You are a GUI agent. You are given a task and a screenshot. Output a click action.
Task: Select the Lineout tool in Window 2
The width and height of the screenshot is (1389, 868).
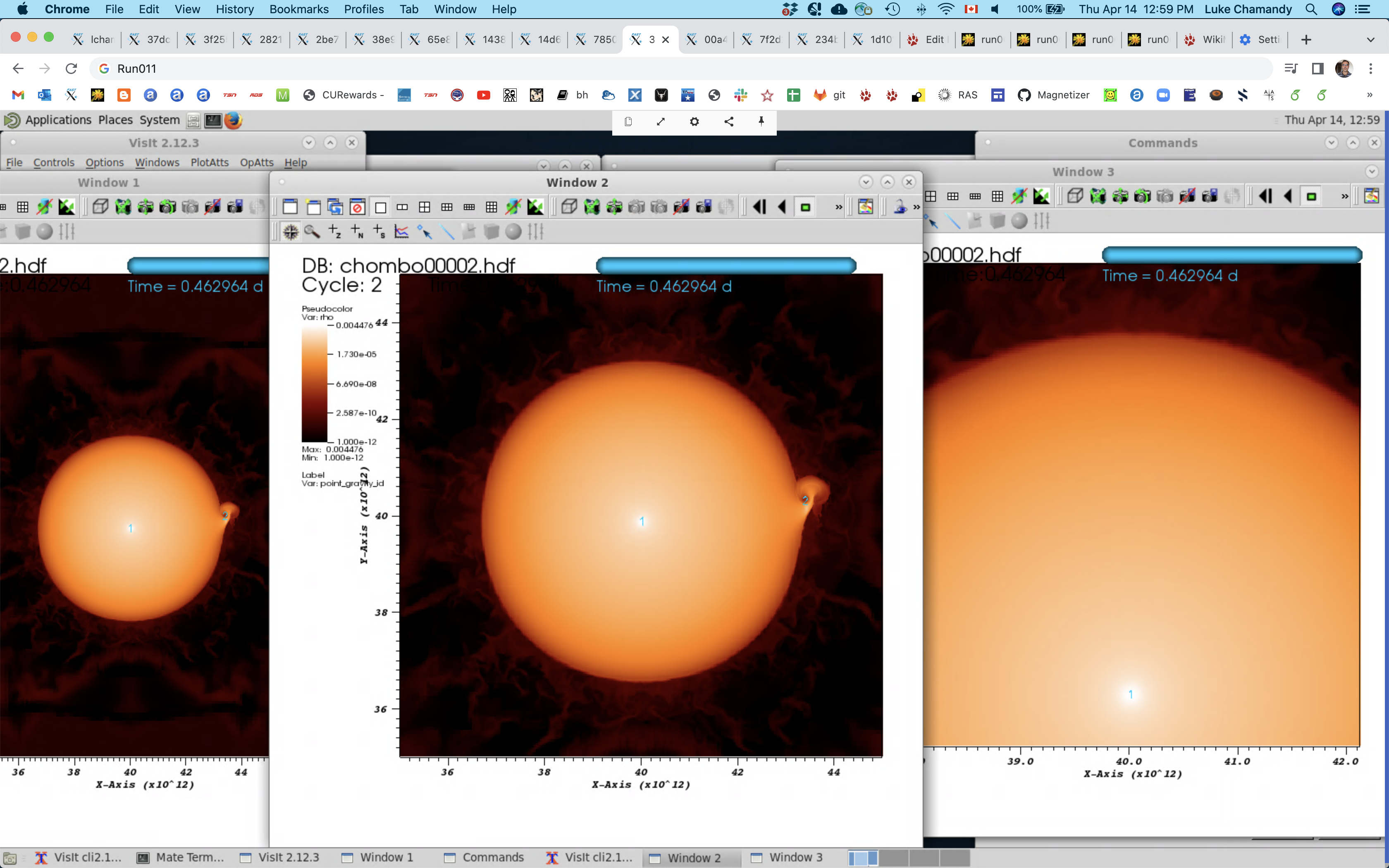(x=402, y=231)
